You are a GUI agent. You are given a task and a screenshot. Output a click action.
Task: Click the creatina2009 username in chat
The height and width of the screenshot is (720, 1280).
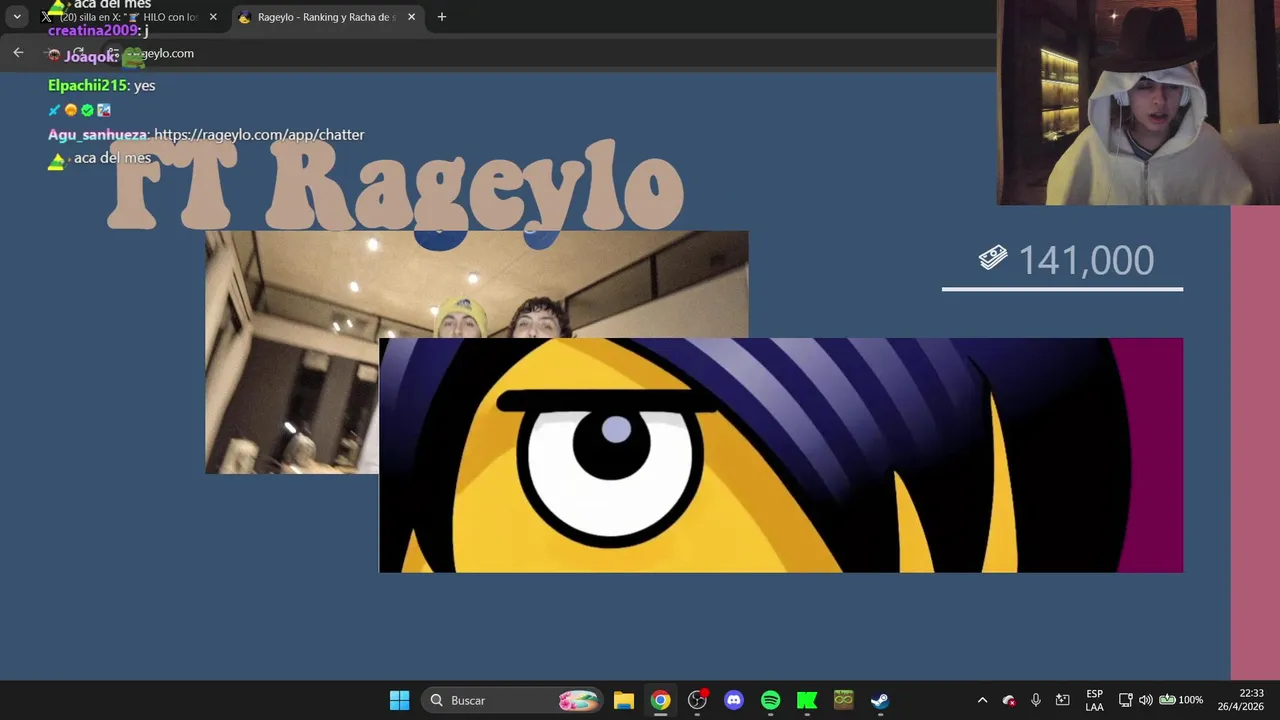91,30
